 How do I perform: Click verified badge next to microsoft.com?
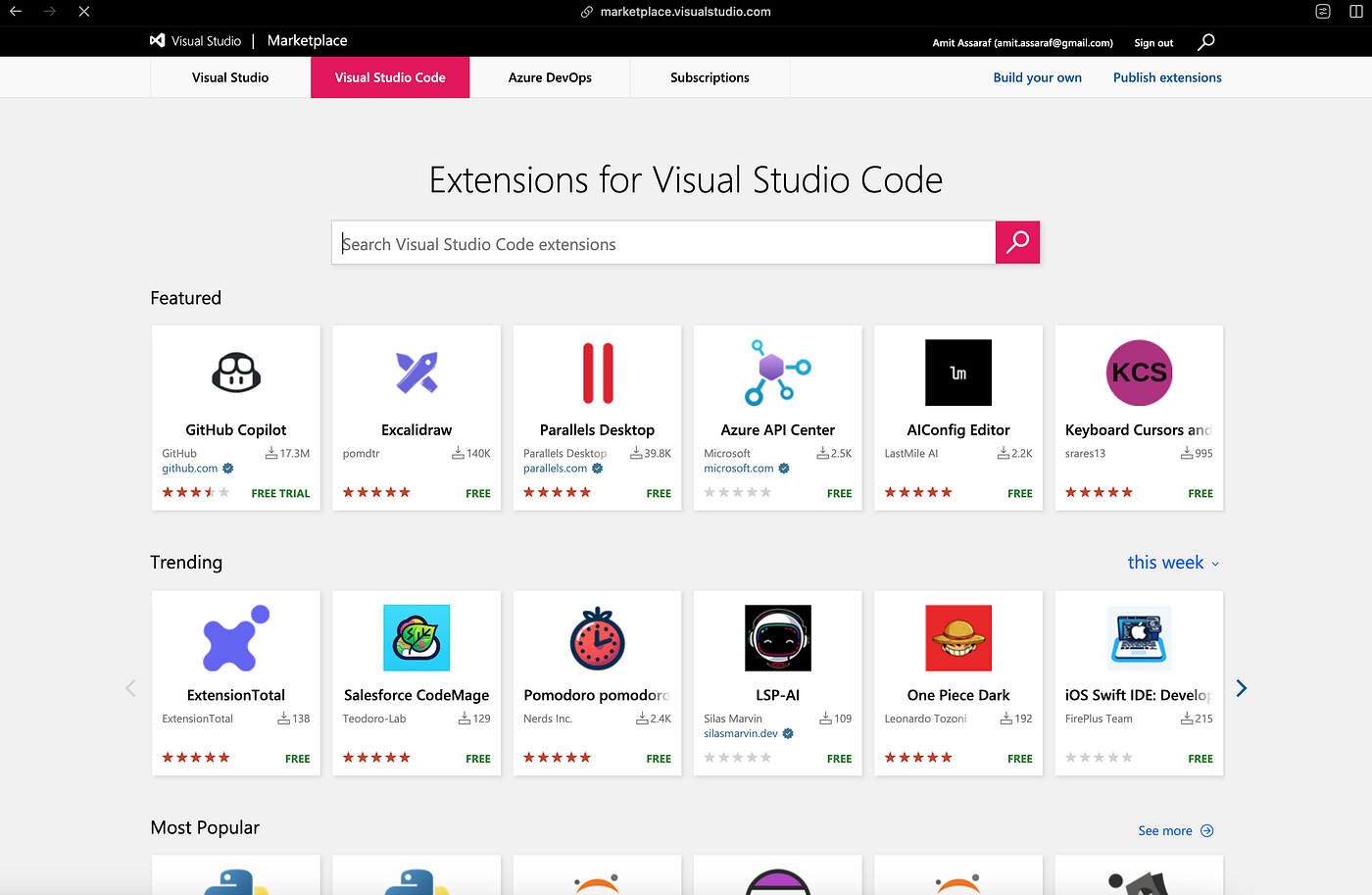pyautogui.click(x=784, y=469)
